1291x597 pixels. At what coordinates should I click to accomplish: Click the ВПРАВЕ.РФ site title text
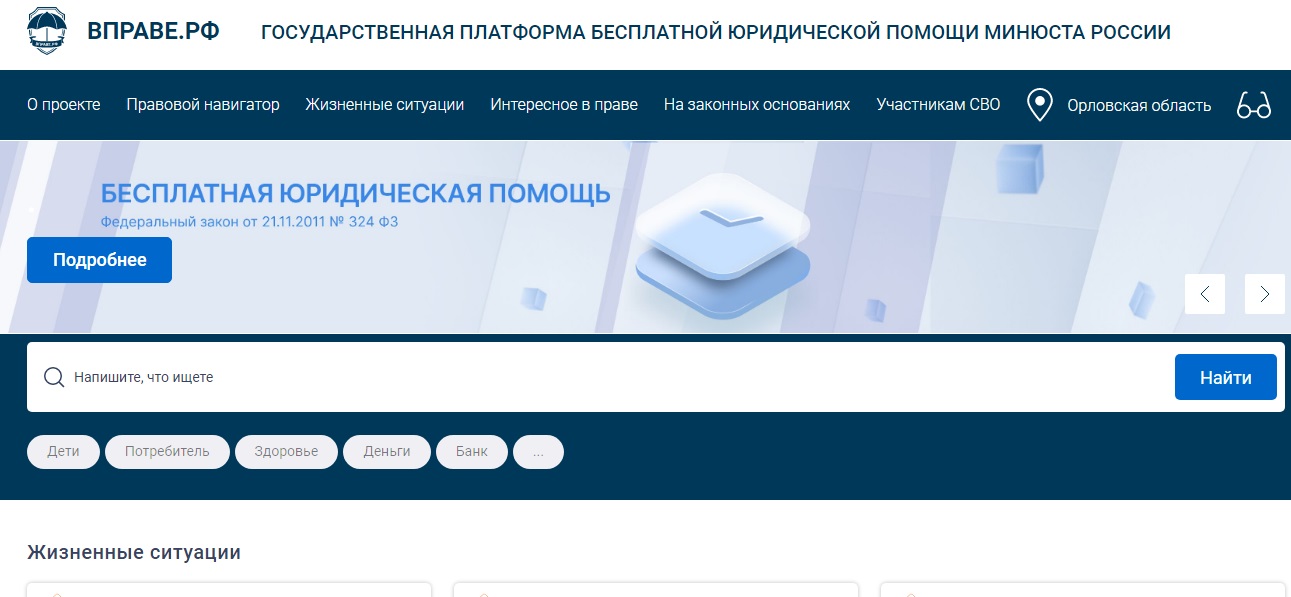(x=153, y=32)
